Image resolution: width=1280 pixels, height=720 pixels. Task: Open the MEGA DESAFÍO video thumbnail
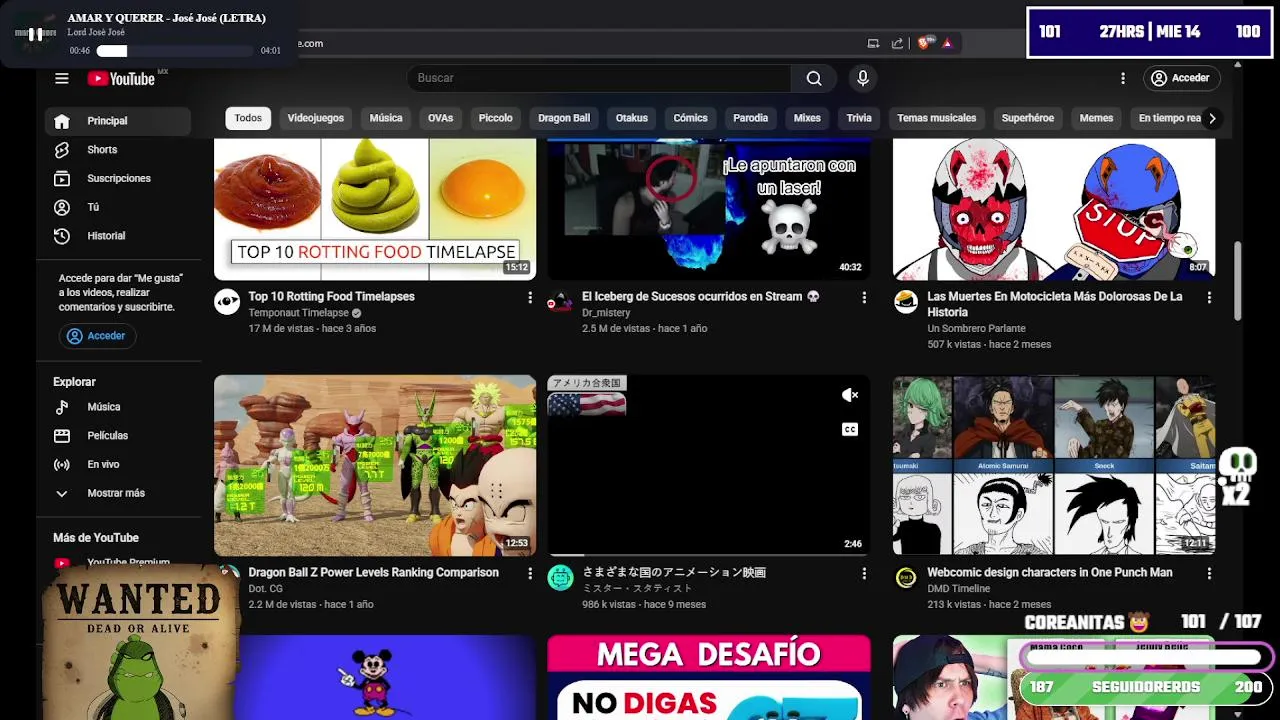tap(709, 678)
